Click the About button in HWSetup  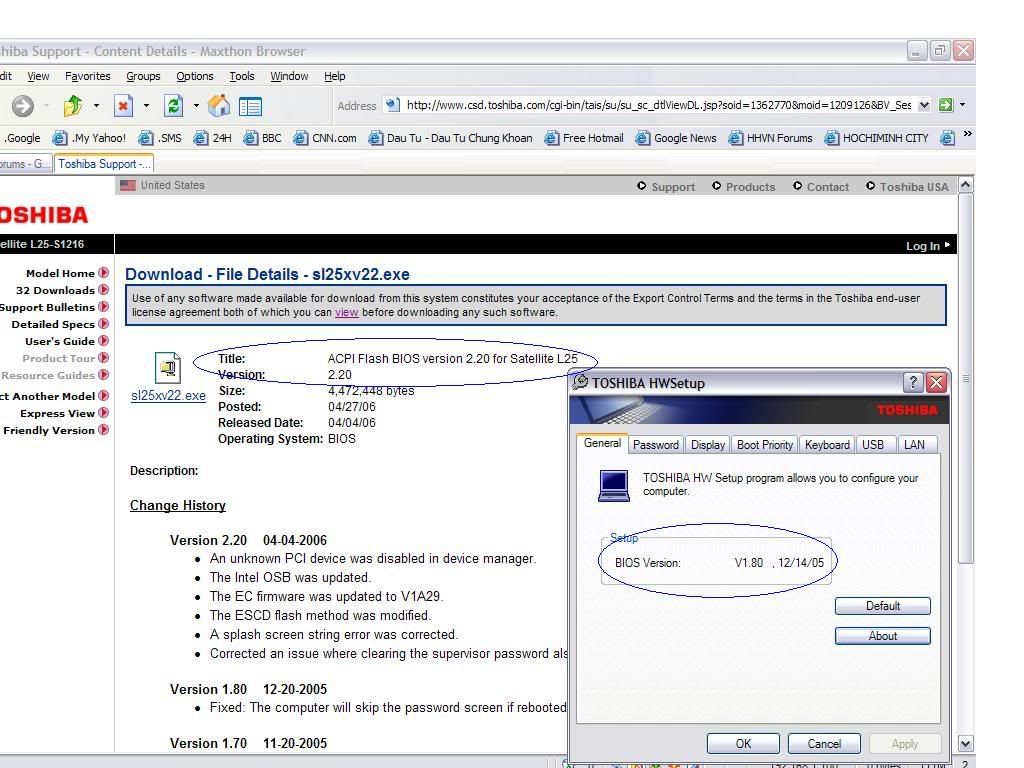(883, 636)
